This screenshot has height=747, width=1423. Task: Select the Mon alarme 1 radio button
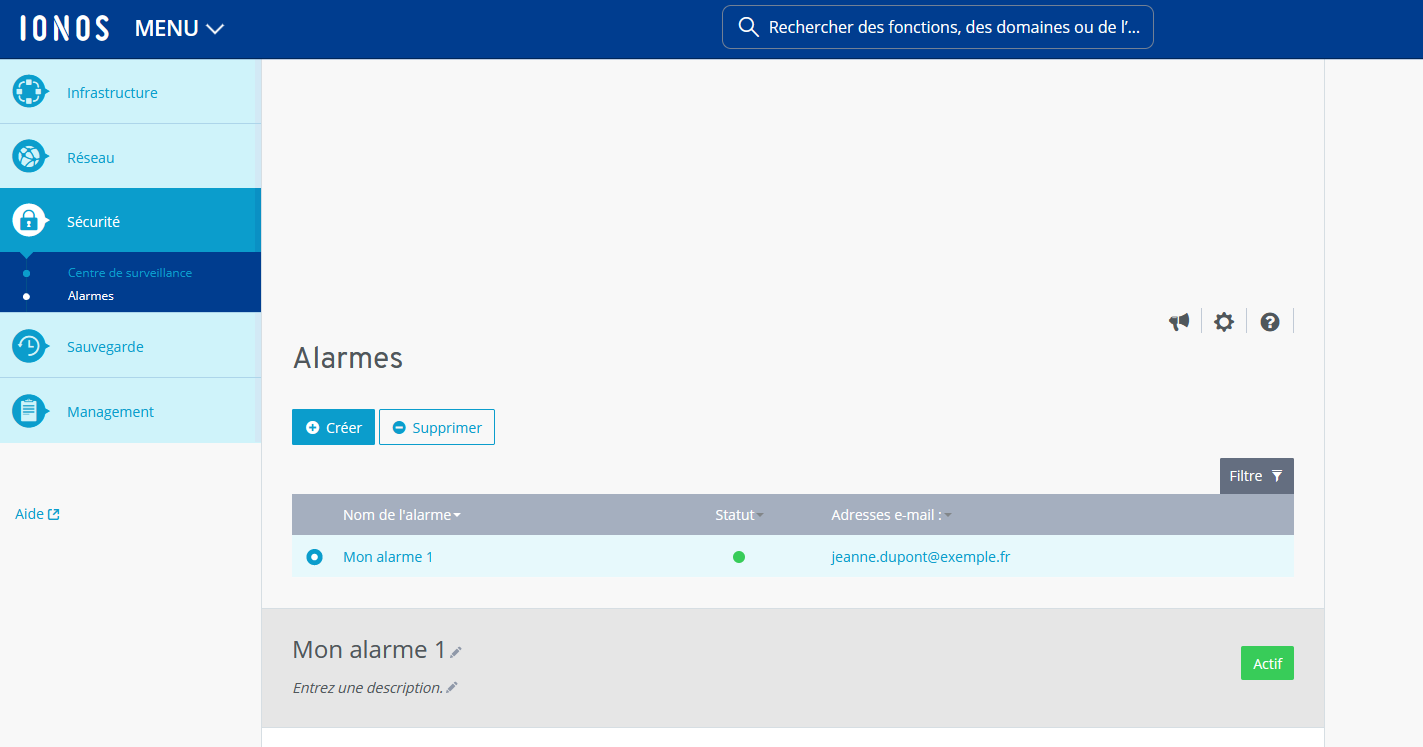tap(315, 557)
